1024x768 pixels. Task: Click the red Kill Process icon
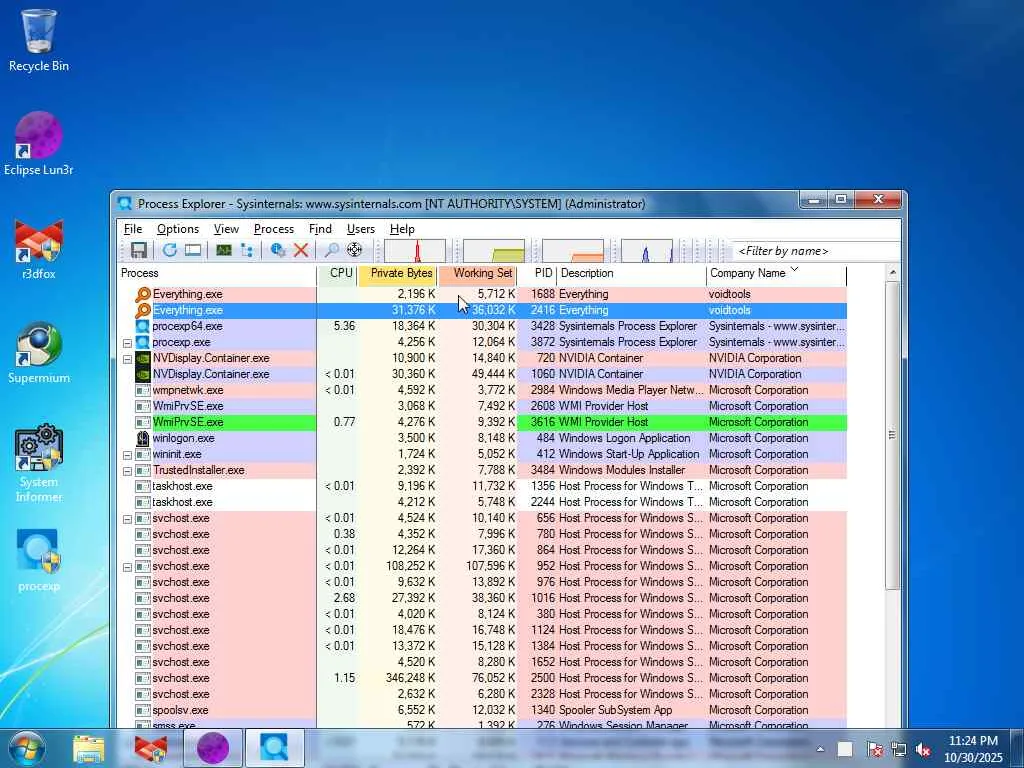point(300,250)
